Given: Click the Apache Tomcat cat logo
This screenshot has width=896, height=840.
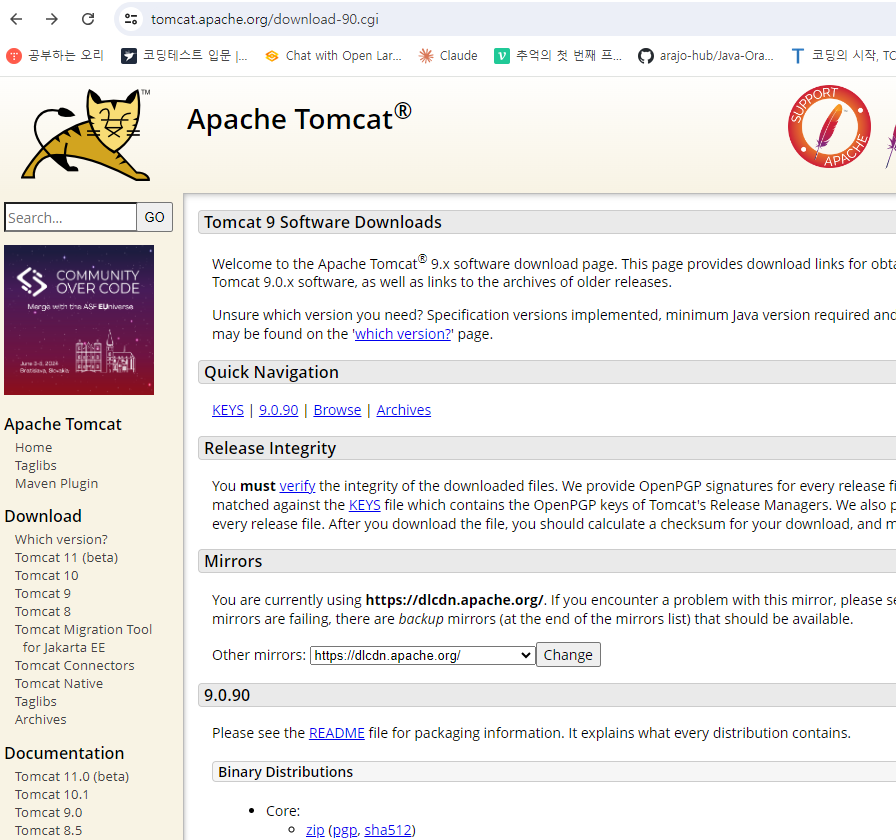Looking at the screenshot, I should click(x=86, y=135).
